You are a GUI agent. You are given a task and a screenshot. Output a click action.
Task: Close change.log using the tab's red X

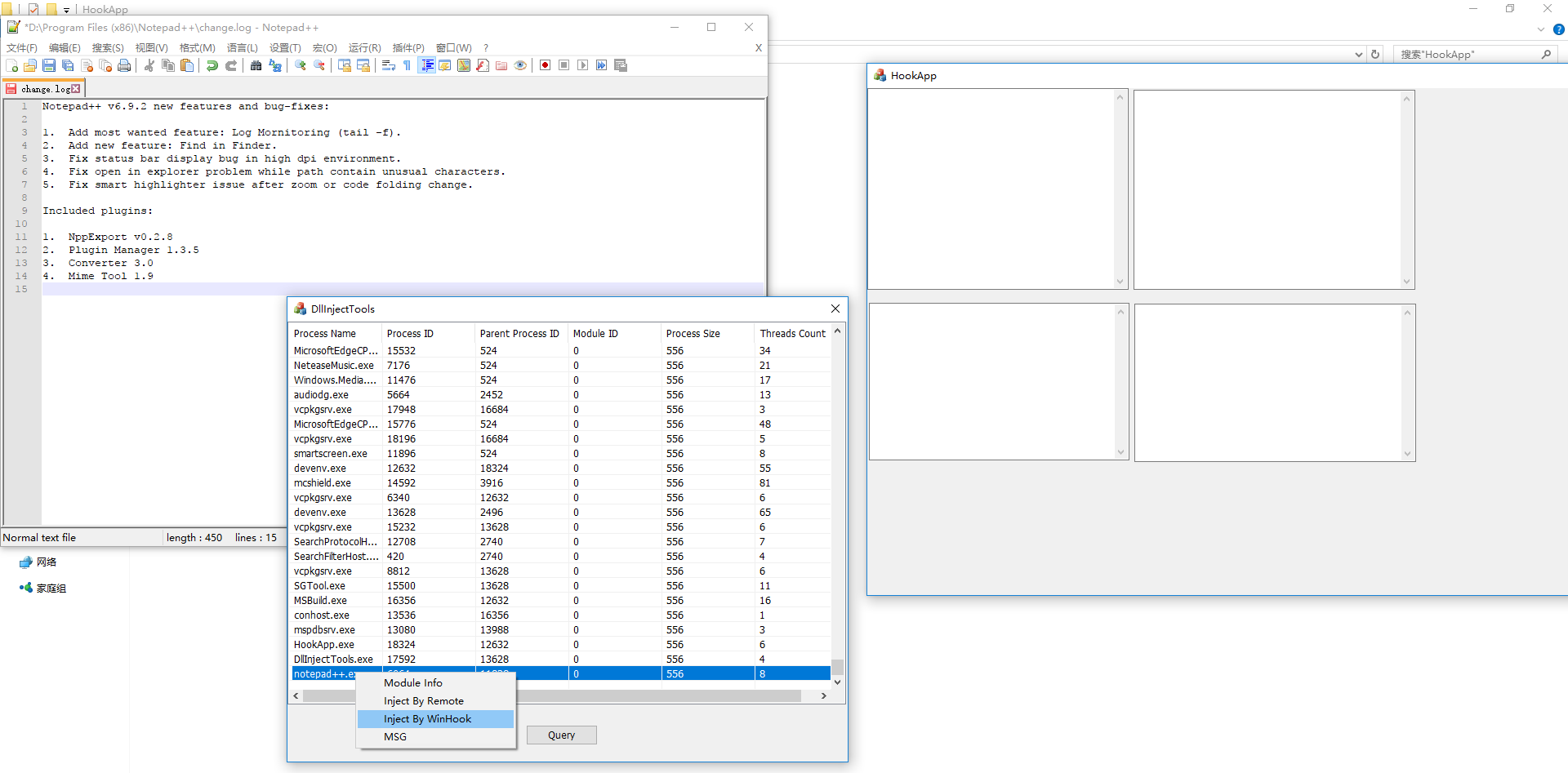(x=76, y=89)
